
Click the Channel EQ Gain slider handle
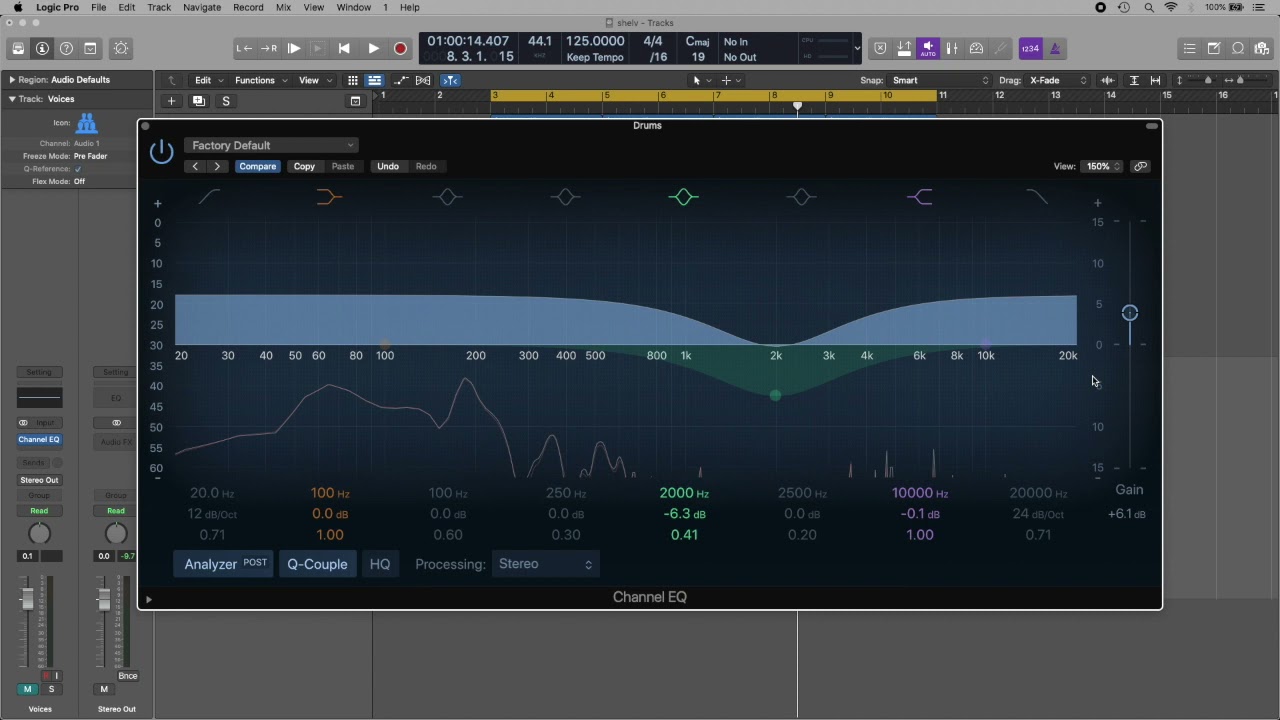(x=1130, y=313)
